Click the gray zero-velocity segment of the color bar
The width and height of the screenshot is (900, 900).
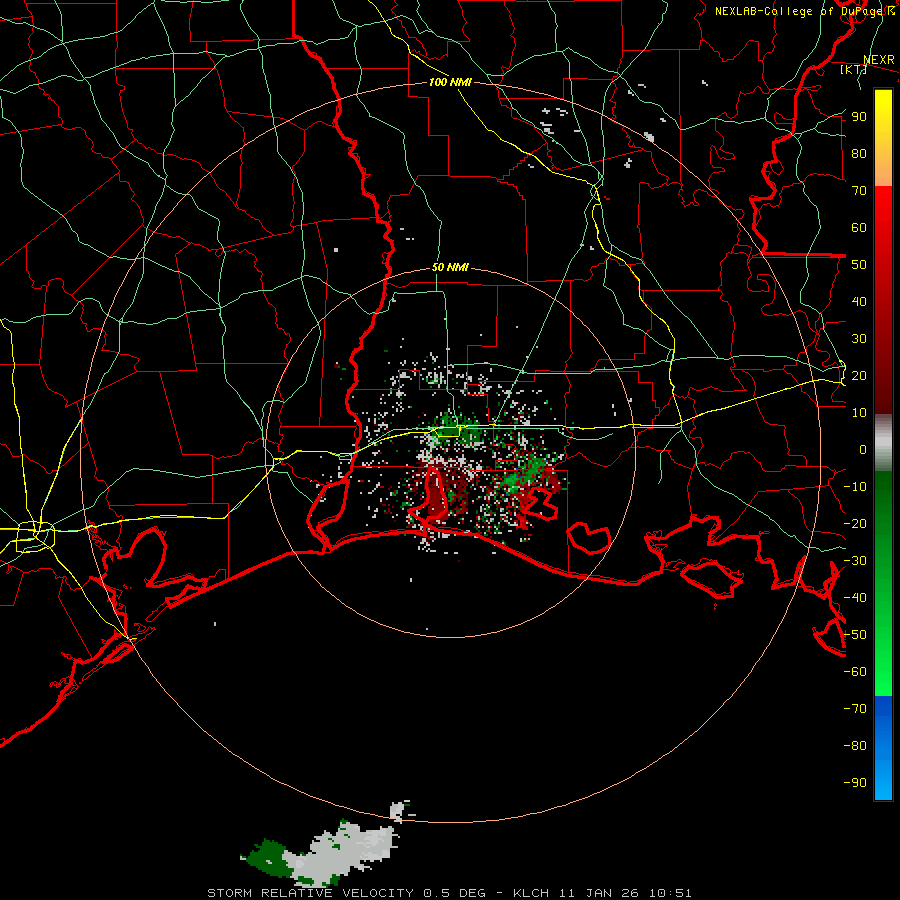pos(883,442)
